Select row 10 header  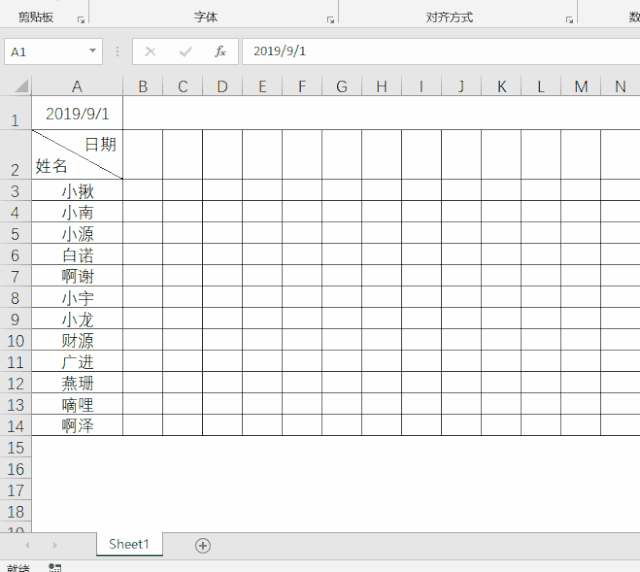click(16, 340)
